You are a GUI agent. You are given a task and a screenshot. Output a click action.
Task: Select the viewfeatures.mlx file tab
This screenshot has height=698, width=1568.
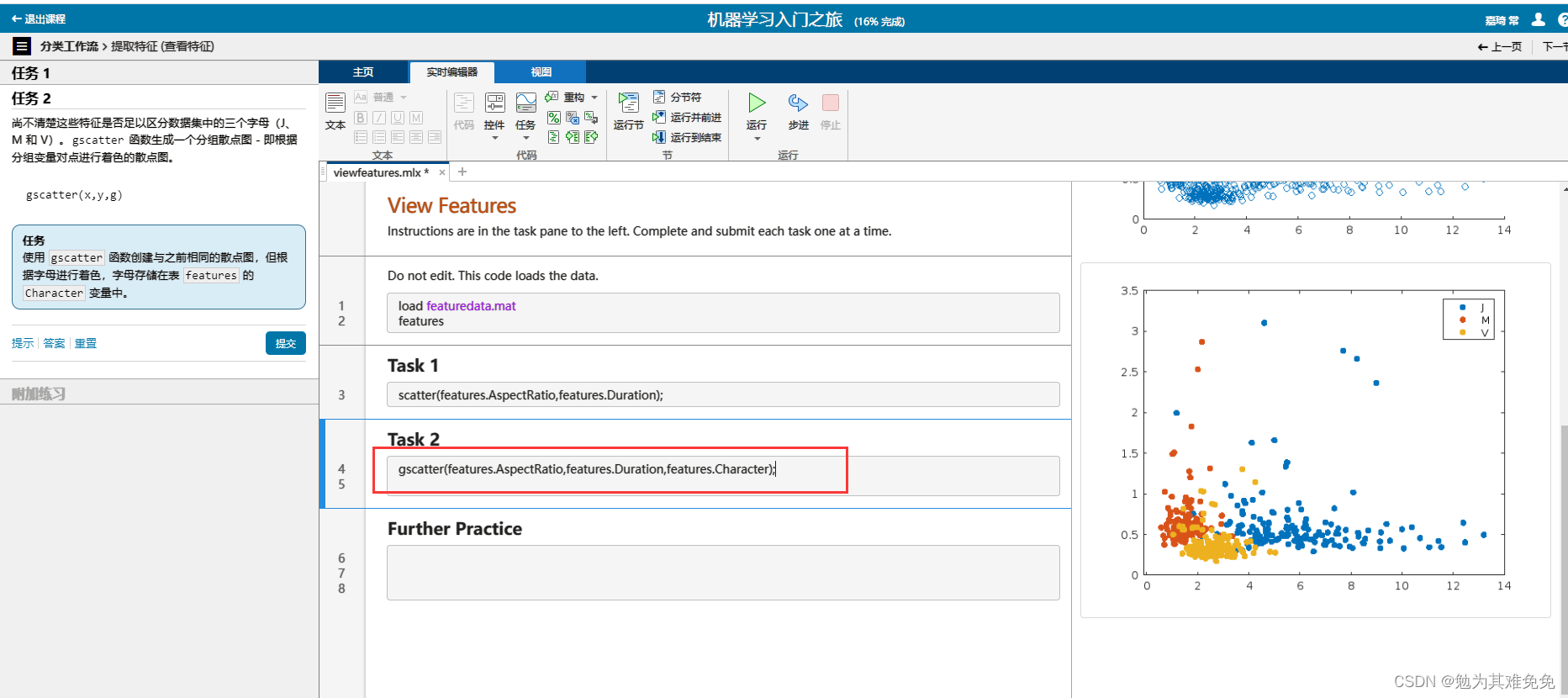381,172
